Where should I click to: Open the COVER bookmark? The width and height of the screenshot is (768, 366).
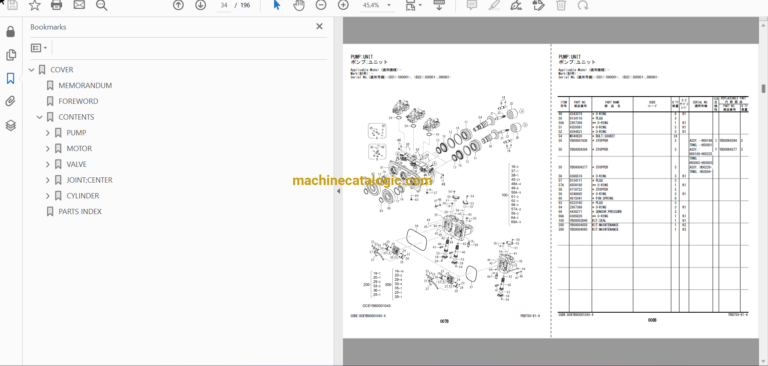(x=62, y=70)
